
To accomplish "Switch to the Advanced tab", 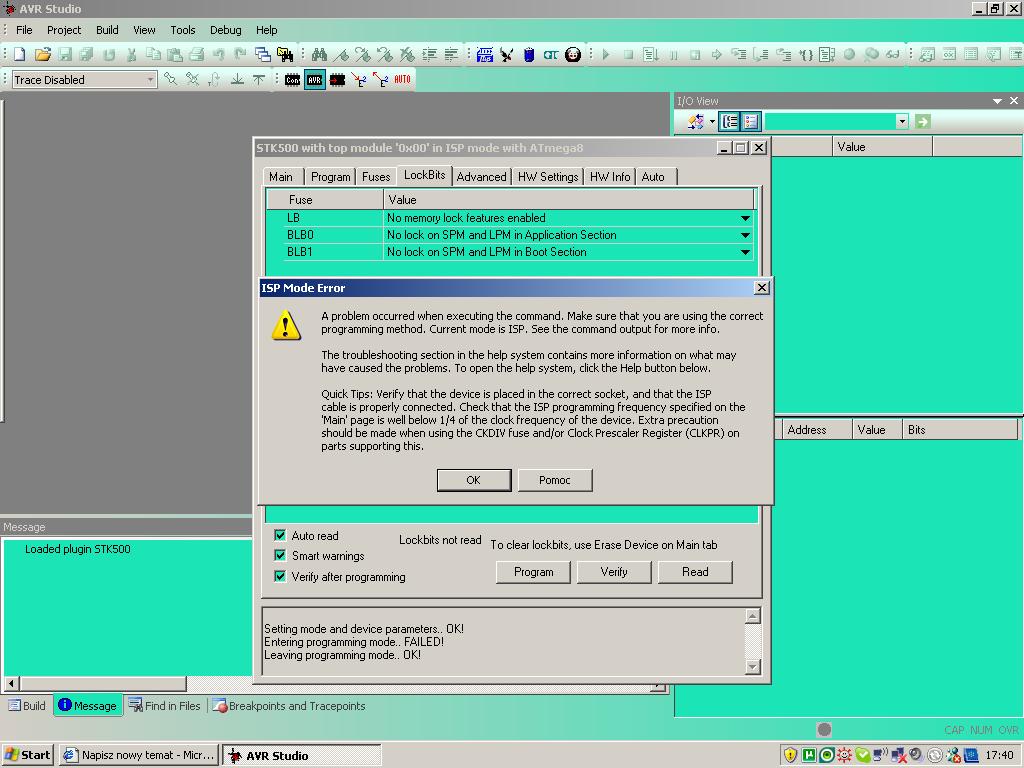I will pos(481,177).
